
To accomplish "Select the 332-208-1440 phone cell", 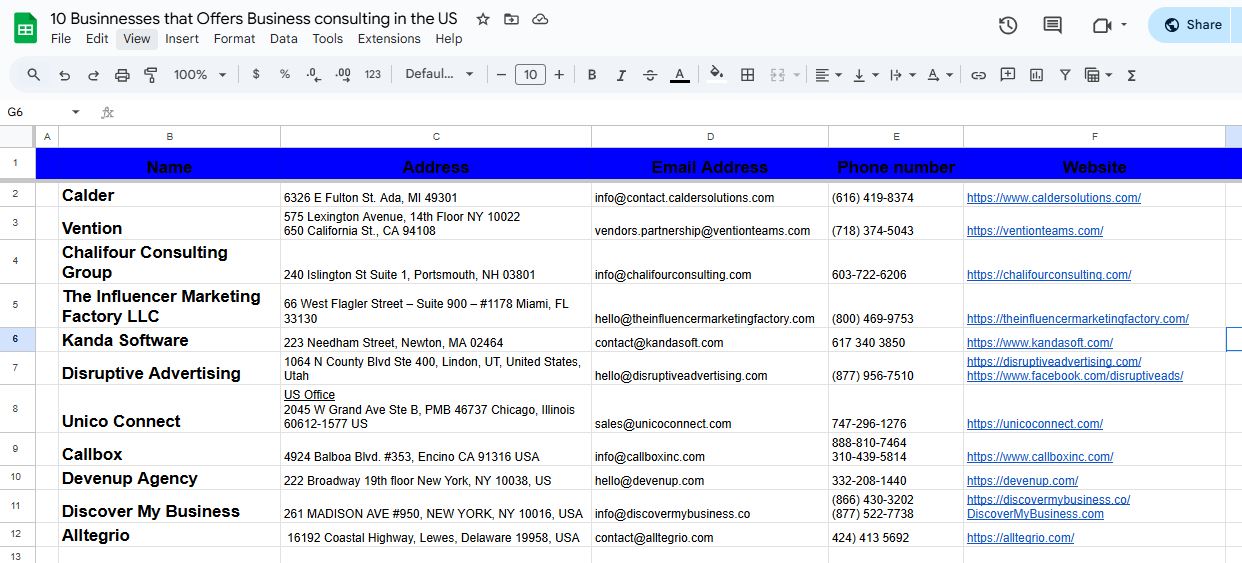I will pyautogui.click(x=896, y=478).
